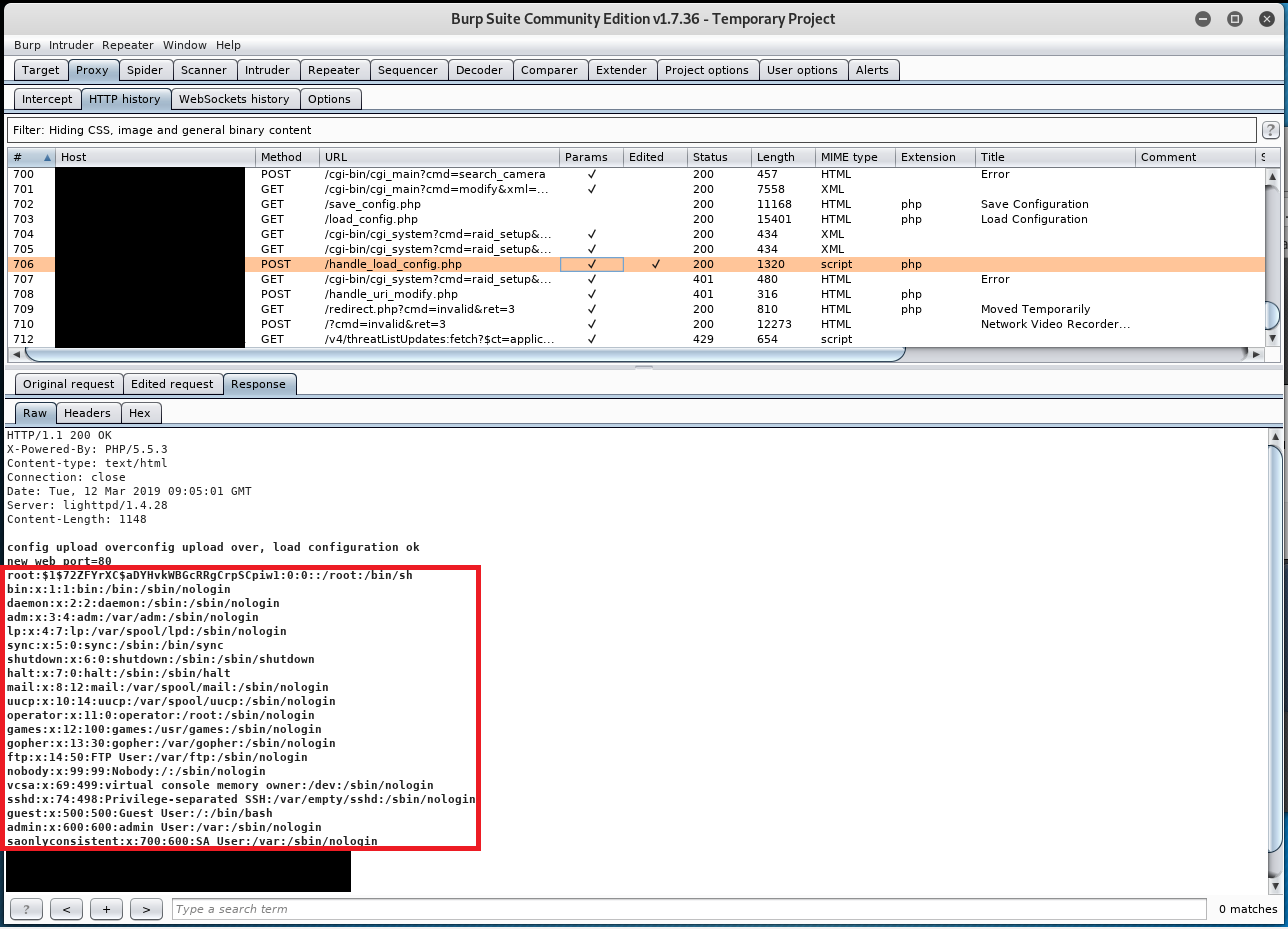Click the filter help question mark icon
Image resolution: width=1288 pixels, height=929 pixels.
pos(1270,130)
